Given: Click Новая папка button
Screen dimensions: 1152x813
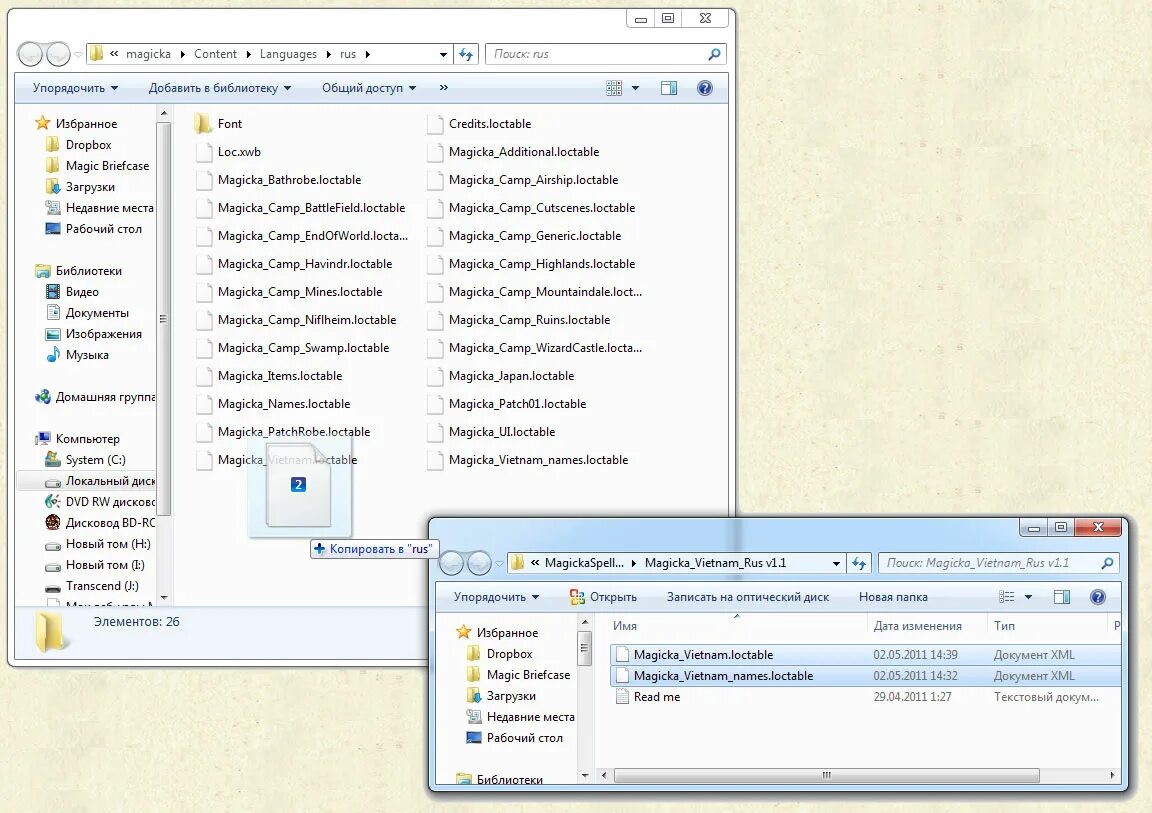Looking at the screenshot, I should tap(893, 597).
